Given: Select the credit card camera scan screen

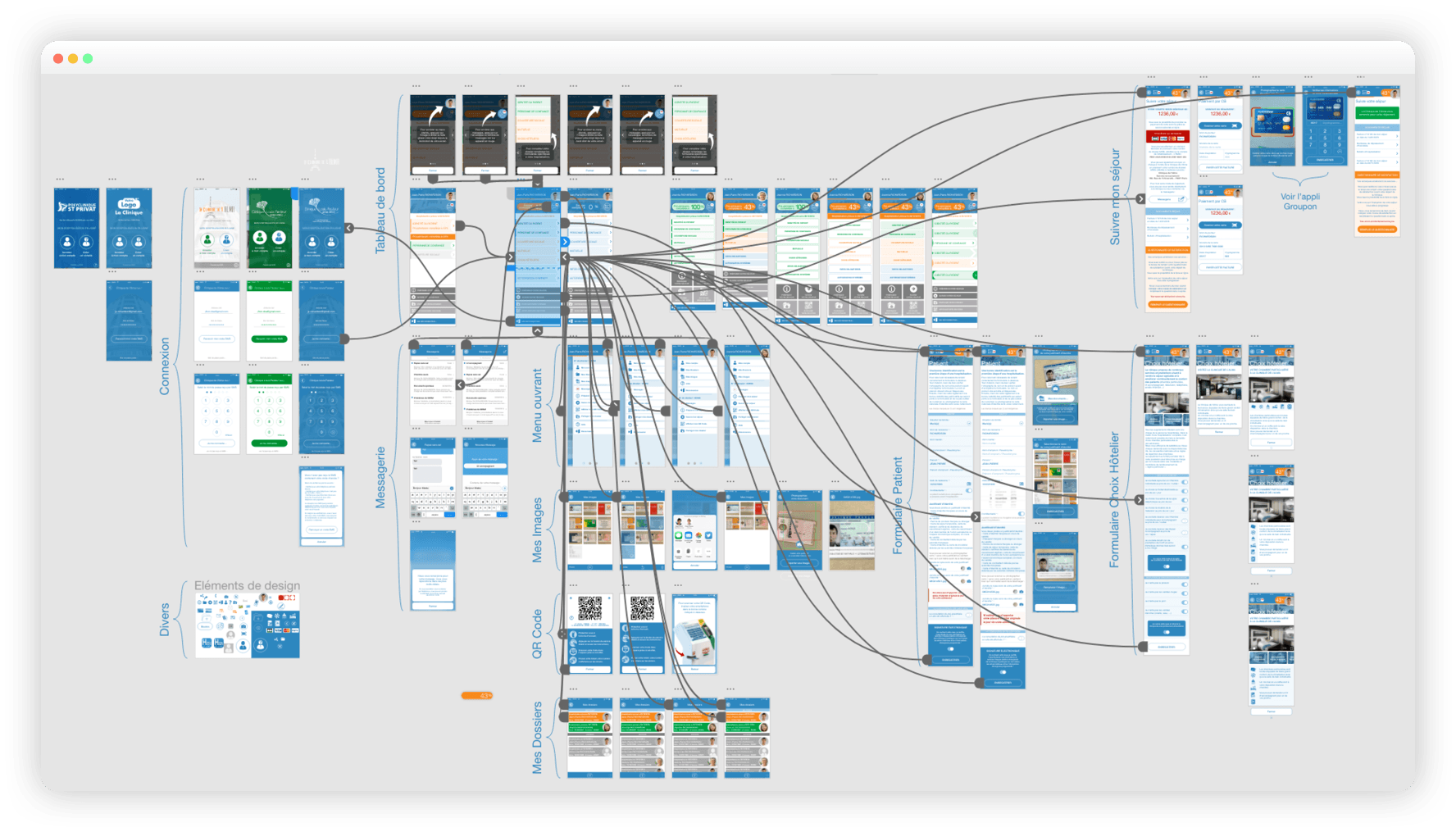Looking at the screenshot, I should [1272, 126].
